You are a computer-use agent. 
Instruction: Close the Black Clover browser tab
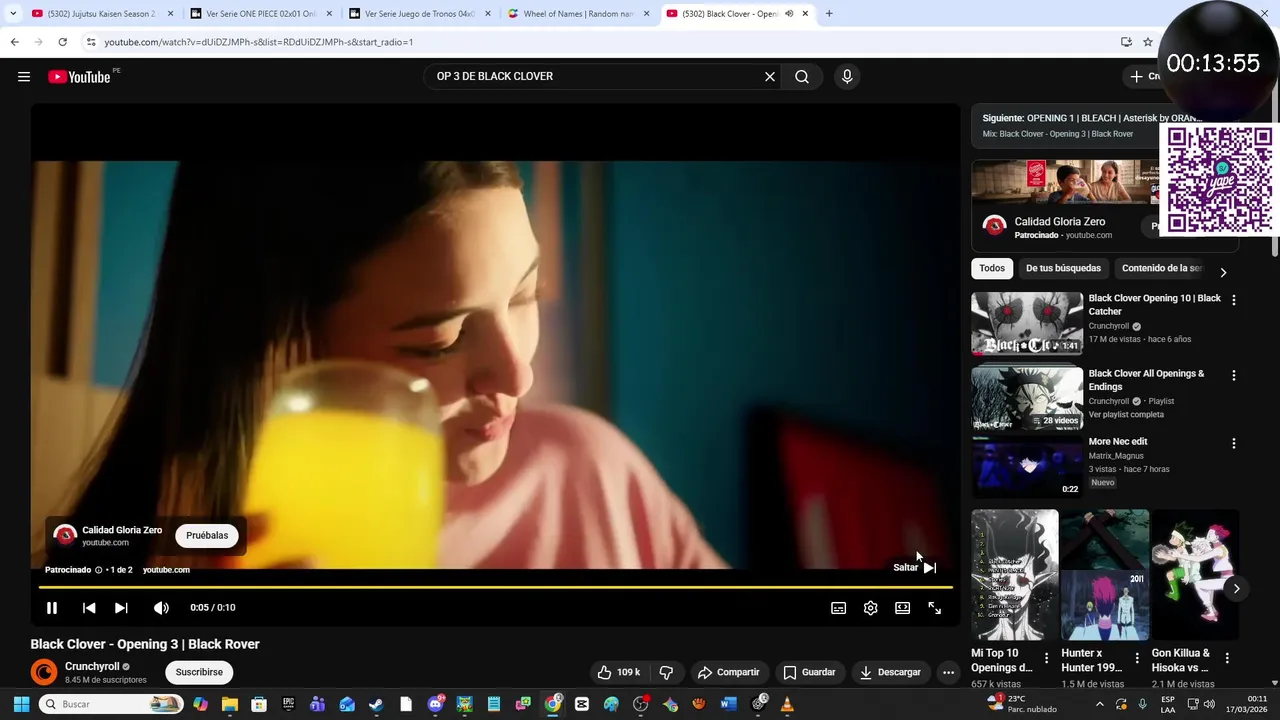(x=805, y=14)
